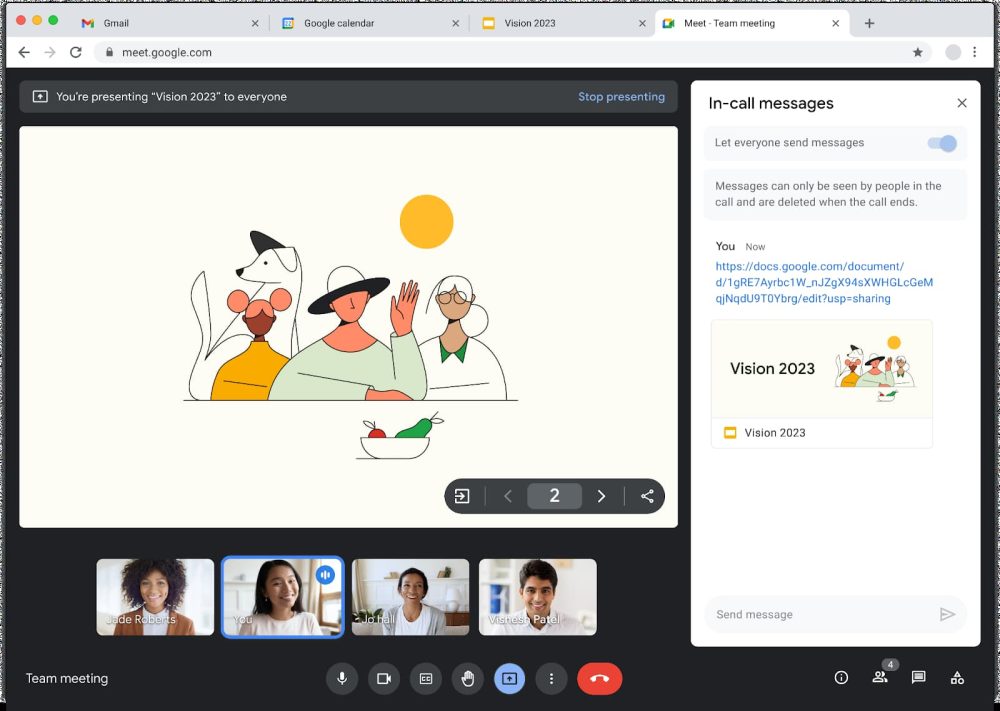The height and width of the screenshot is (711, 1000).
Task: Open the more options three-dot menu
Action: 551,678
